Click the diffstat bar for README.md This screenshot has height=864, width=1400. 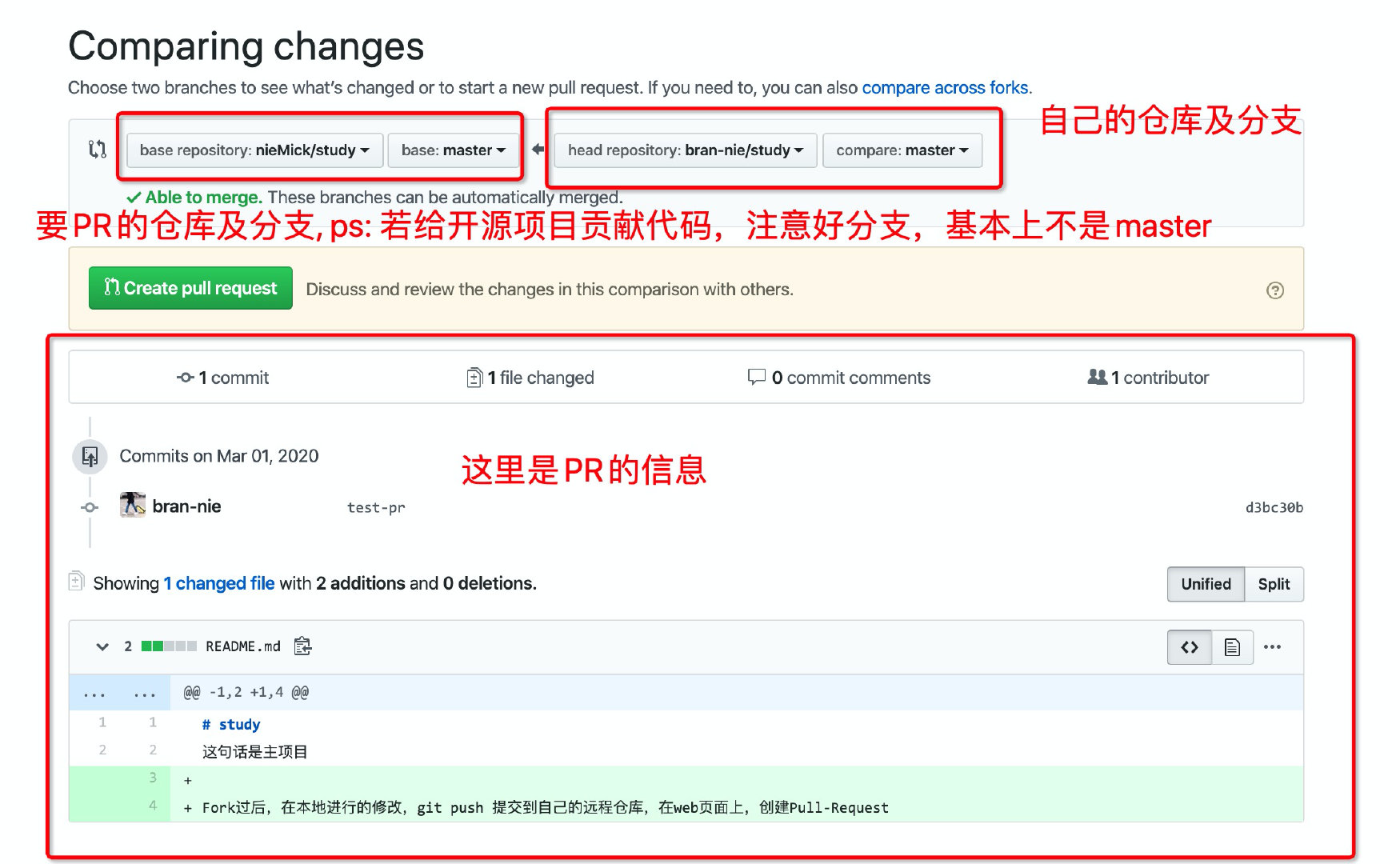coord(169,646)
